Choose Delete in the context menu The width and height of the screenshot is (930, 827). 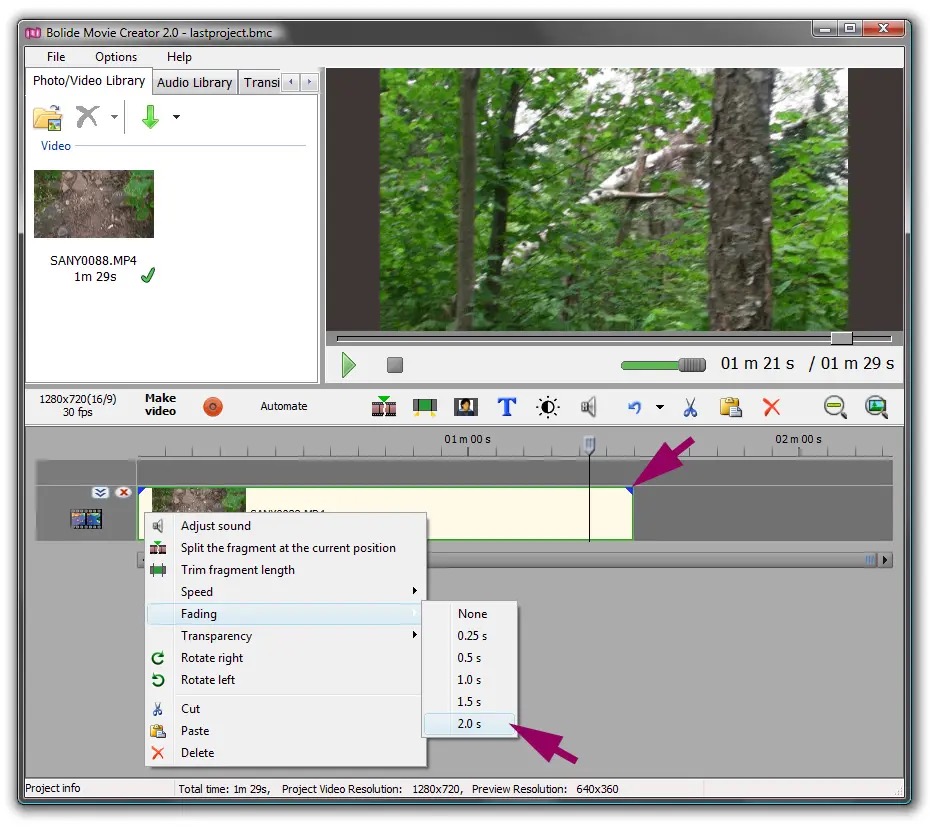[x=286, y=752]
